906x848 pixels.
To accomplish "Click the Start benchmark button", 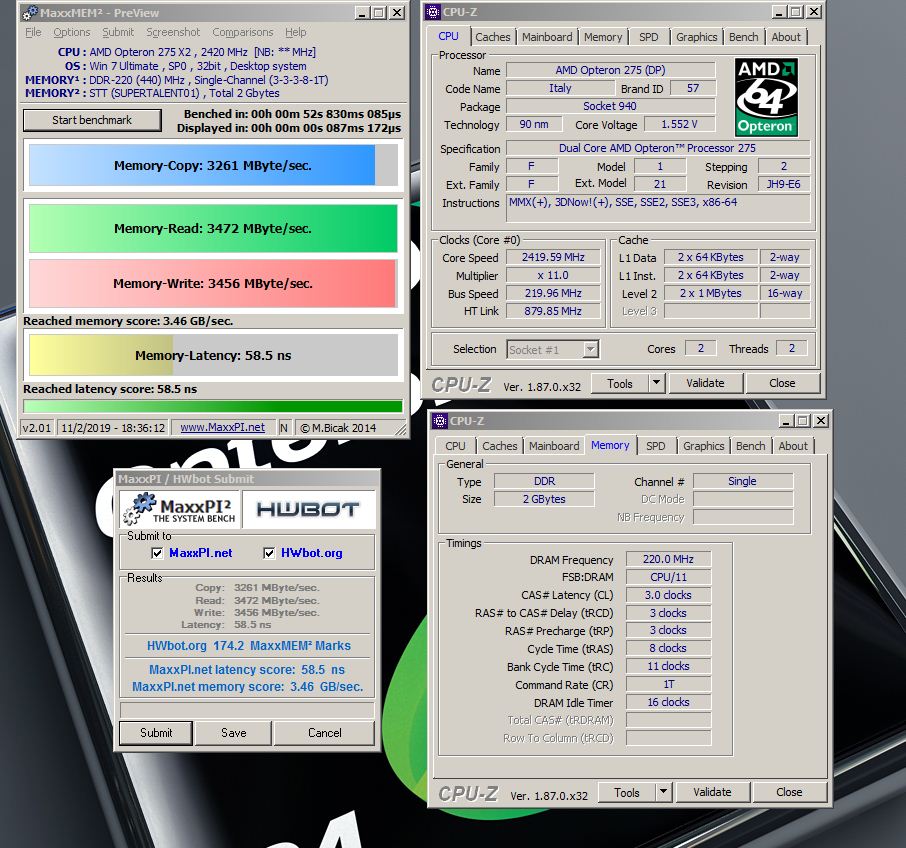I will 92,120.
